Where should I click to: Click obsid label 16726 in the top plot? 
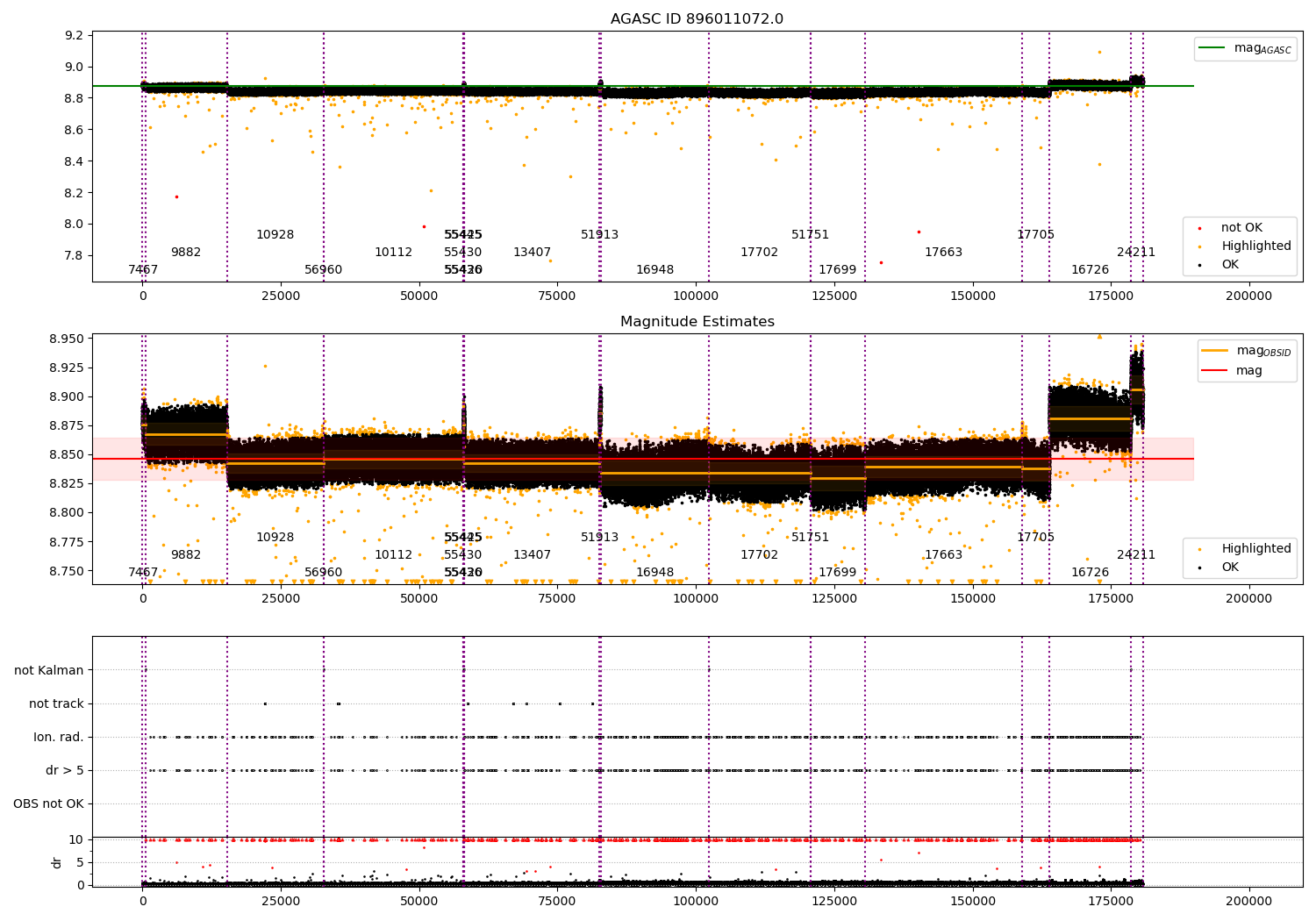click(1091, 270)
